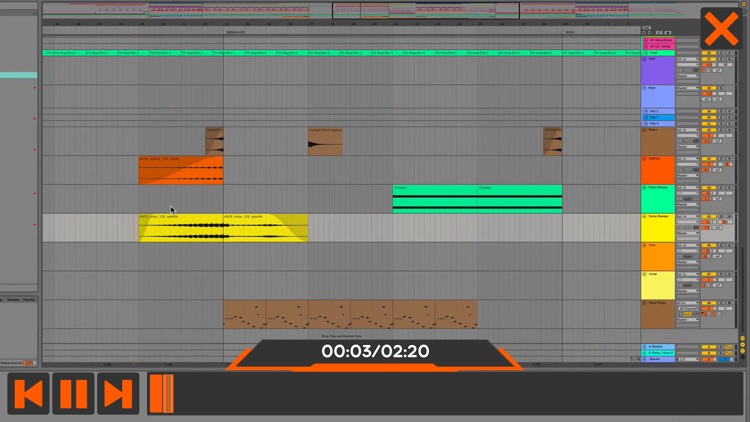Select the Vocal Snips track header

[x=658, y=314]
